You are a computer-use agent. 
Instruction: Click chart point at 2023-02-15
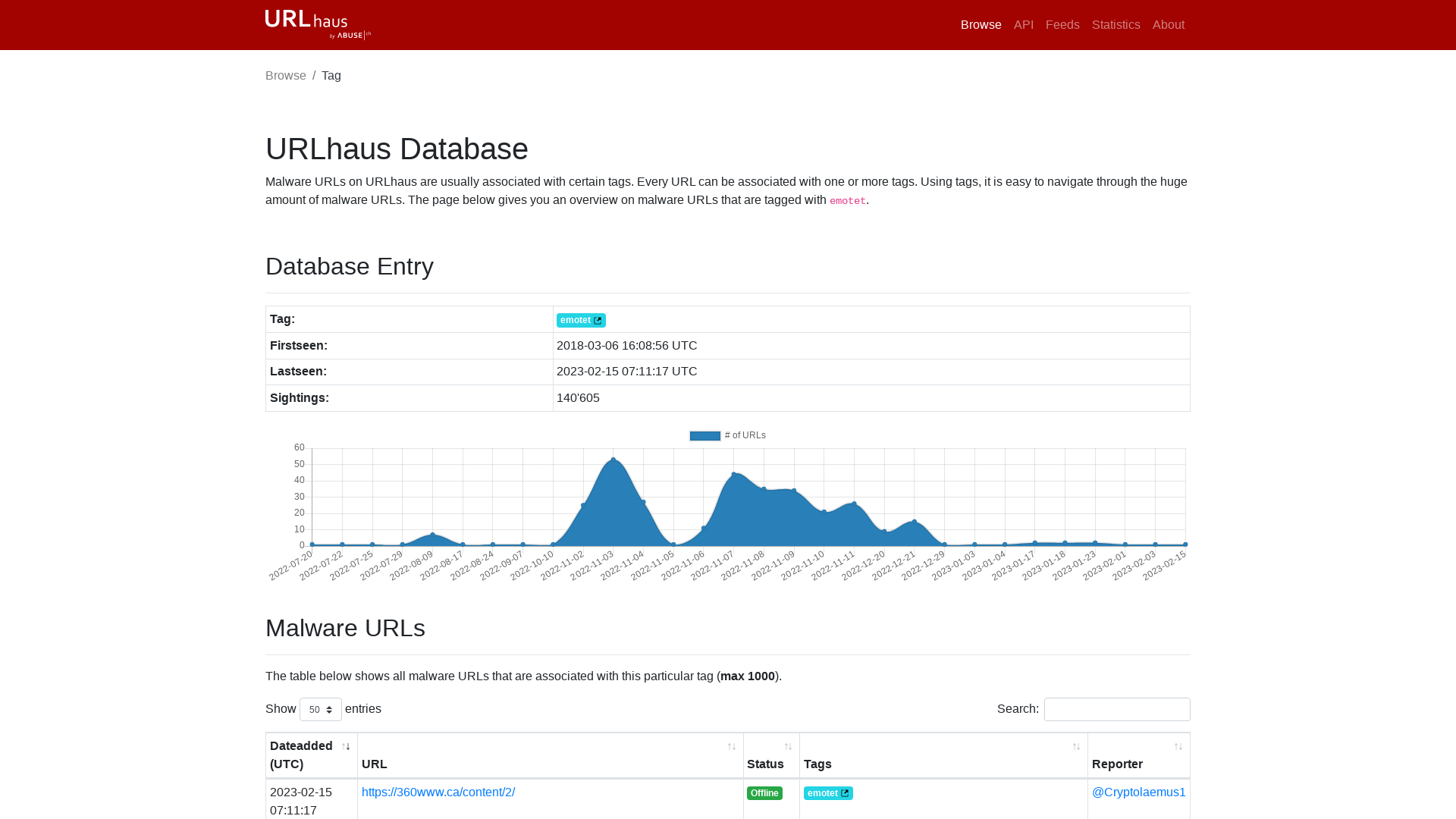tap(1185, 544)
